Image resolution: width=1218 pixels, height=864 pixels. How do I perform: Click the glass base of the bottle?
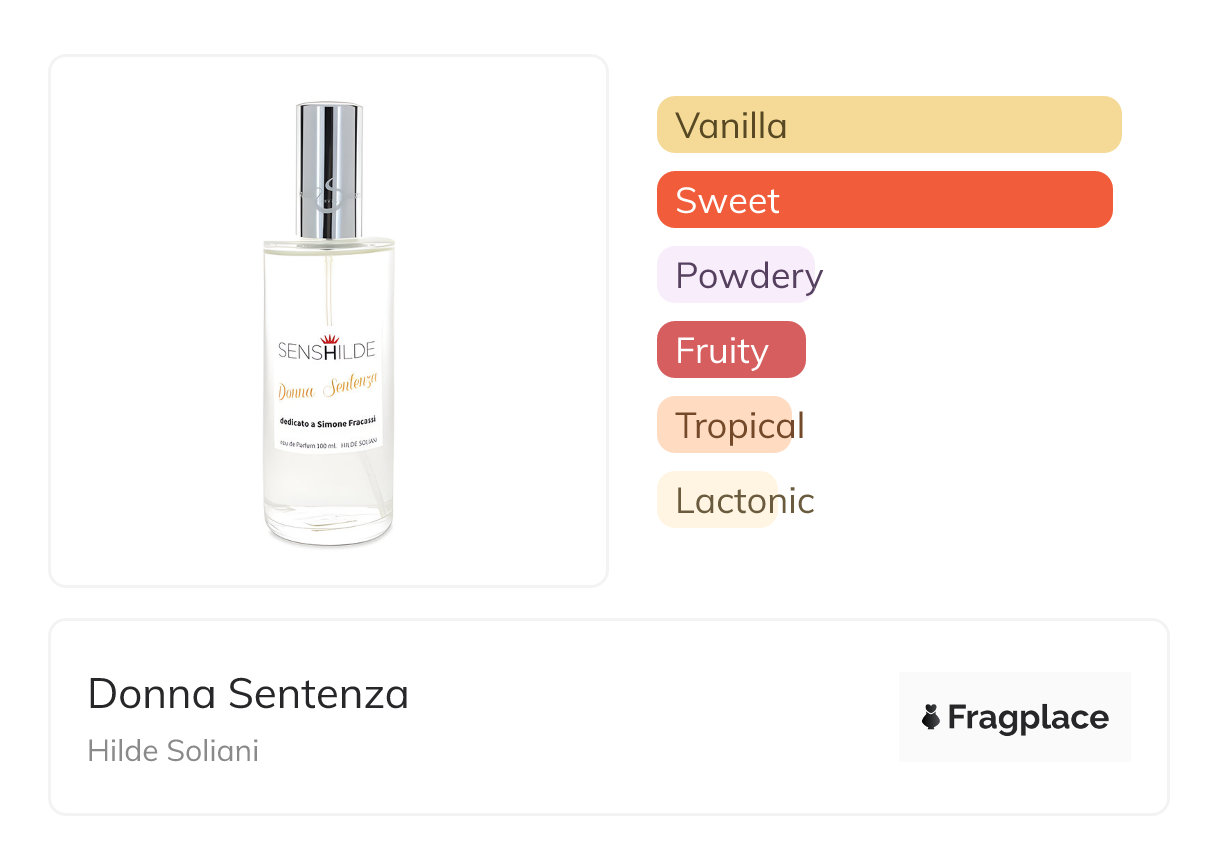(328, 525)
